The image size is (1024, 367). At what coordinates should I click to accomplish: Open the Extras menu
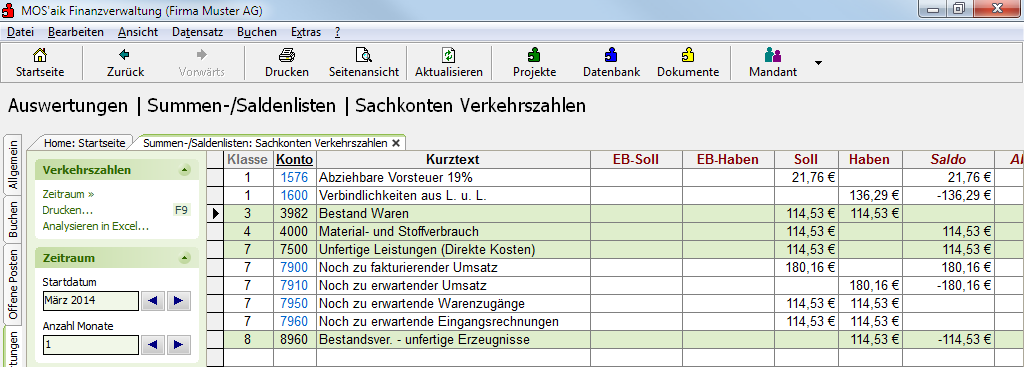coord(306,32)
